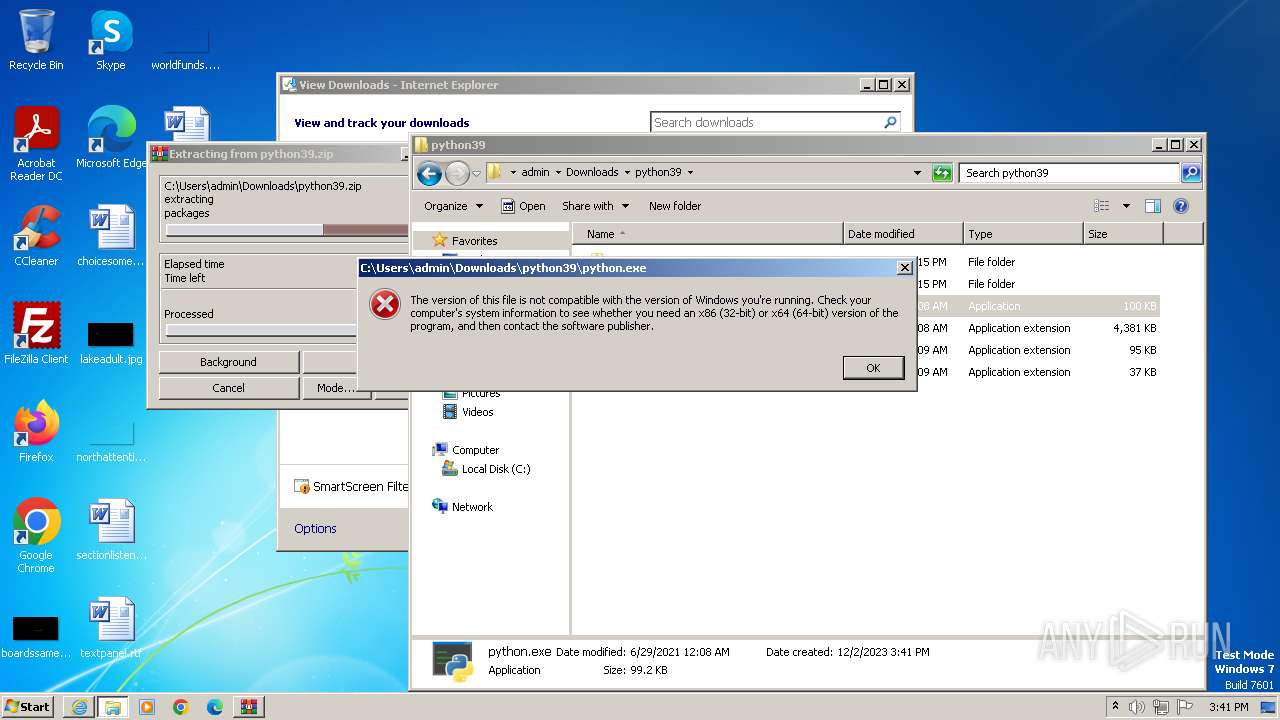Change view with the views icon
Viewport: 1280px width, 720px height.
1101,206
